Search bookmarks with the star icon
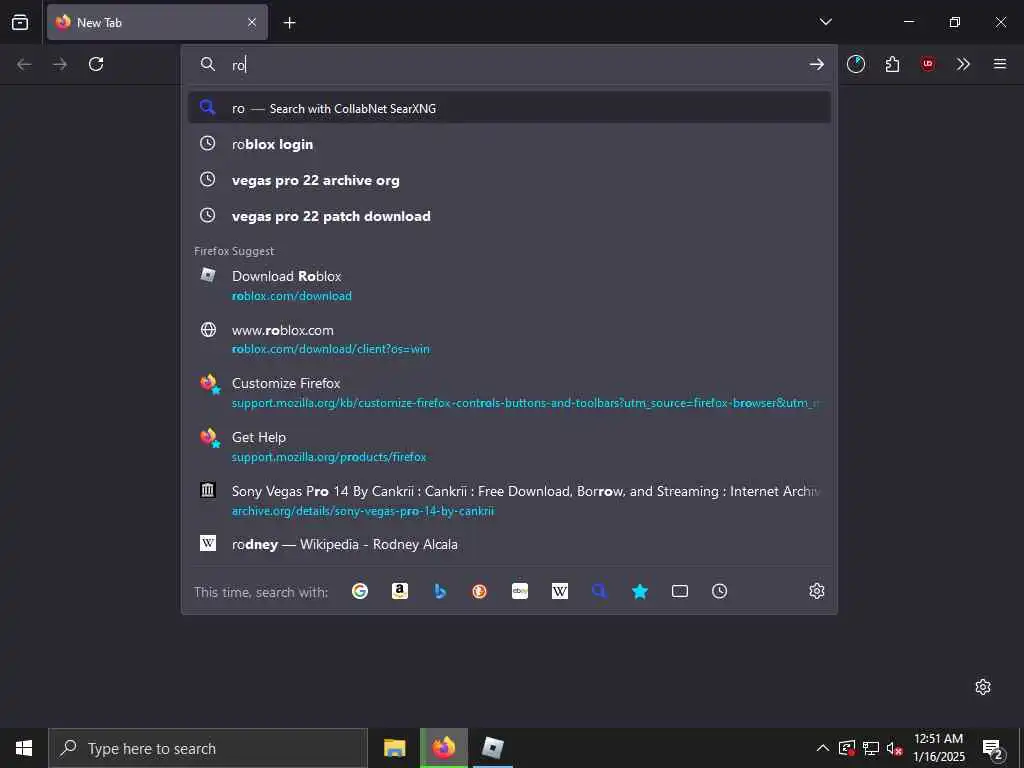 coord(639,591)
